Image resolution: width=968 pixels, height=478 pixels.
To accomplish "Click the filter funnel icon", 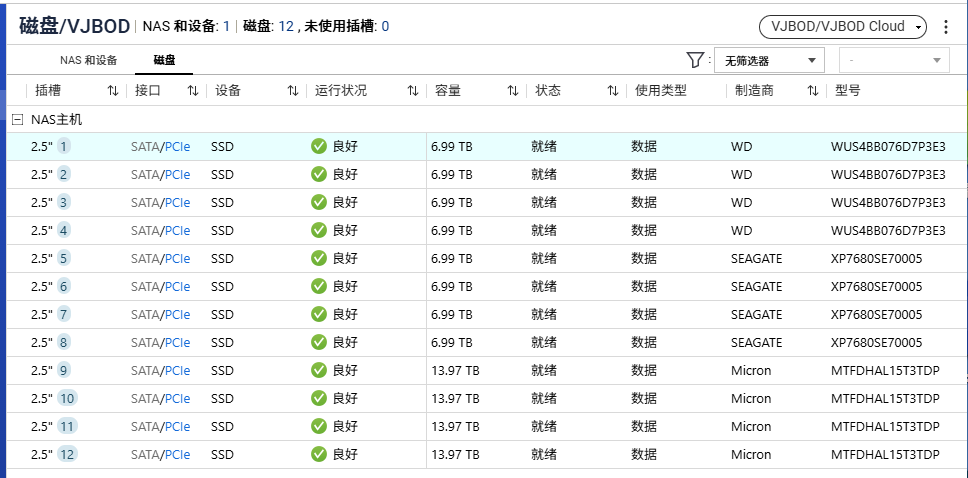I will [x=696, y=60].
